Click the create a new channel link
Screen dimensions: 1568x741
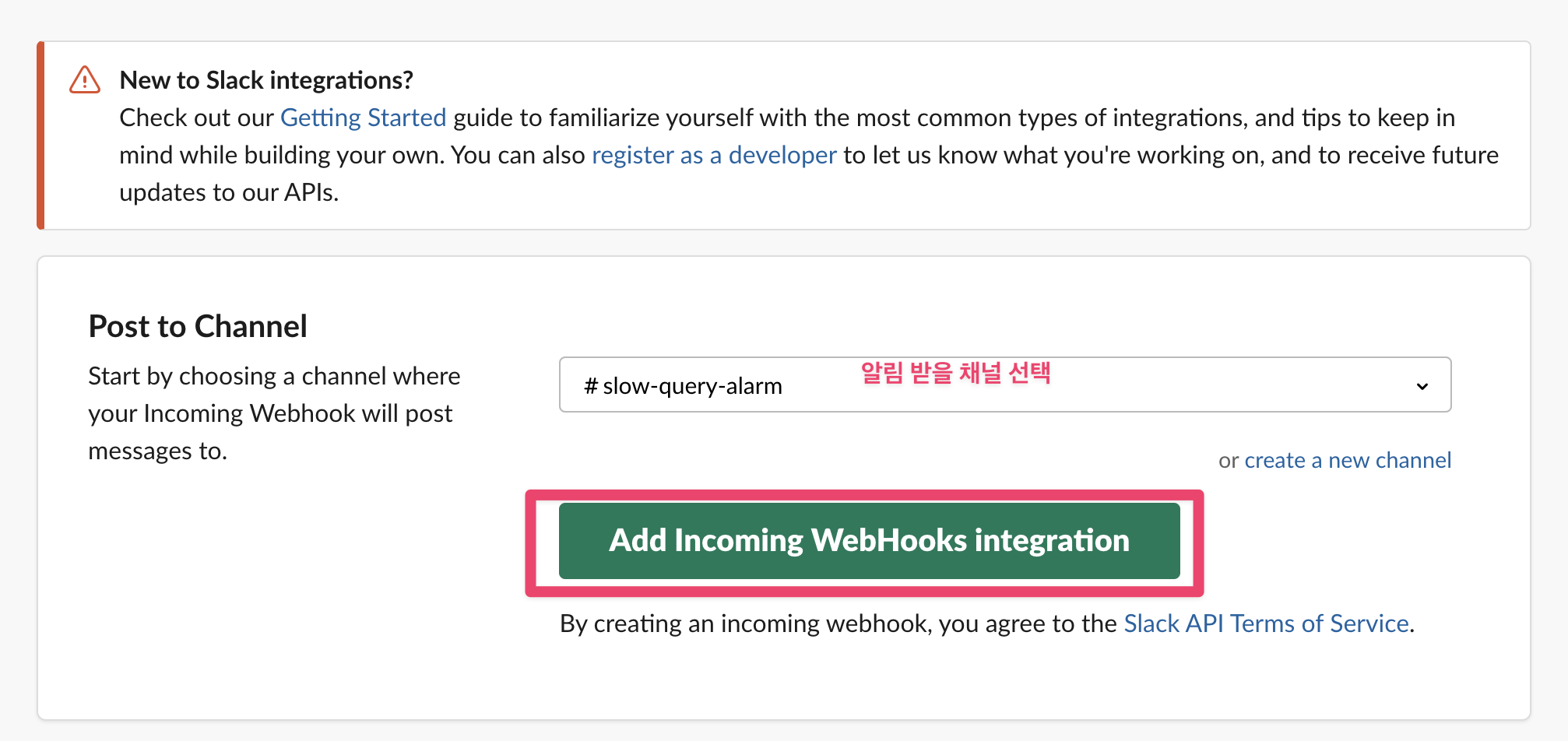1348,460
